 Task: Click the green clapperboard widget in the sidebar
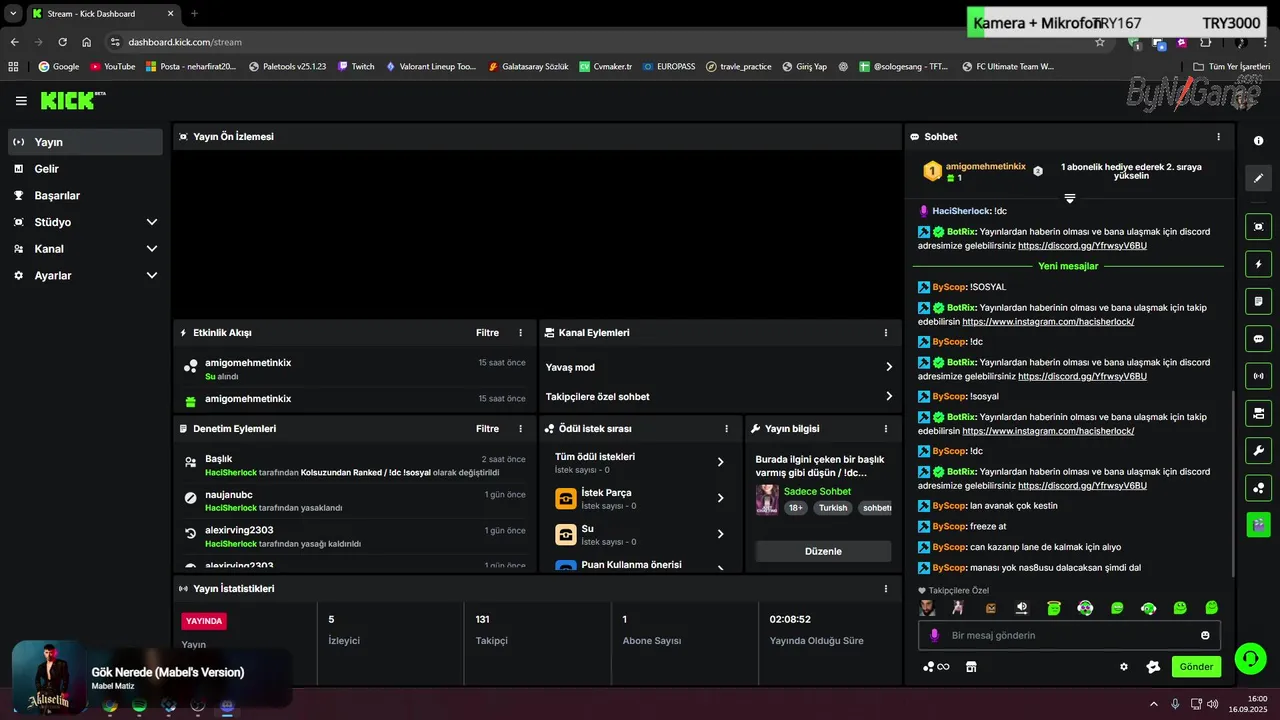pyautogui.click(x=1258, y=524)
